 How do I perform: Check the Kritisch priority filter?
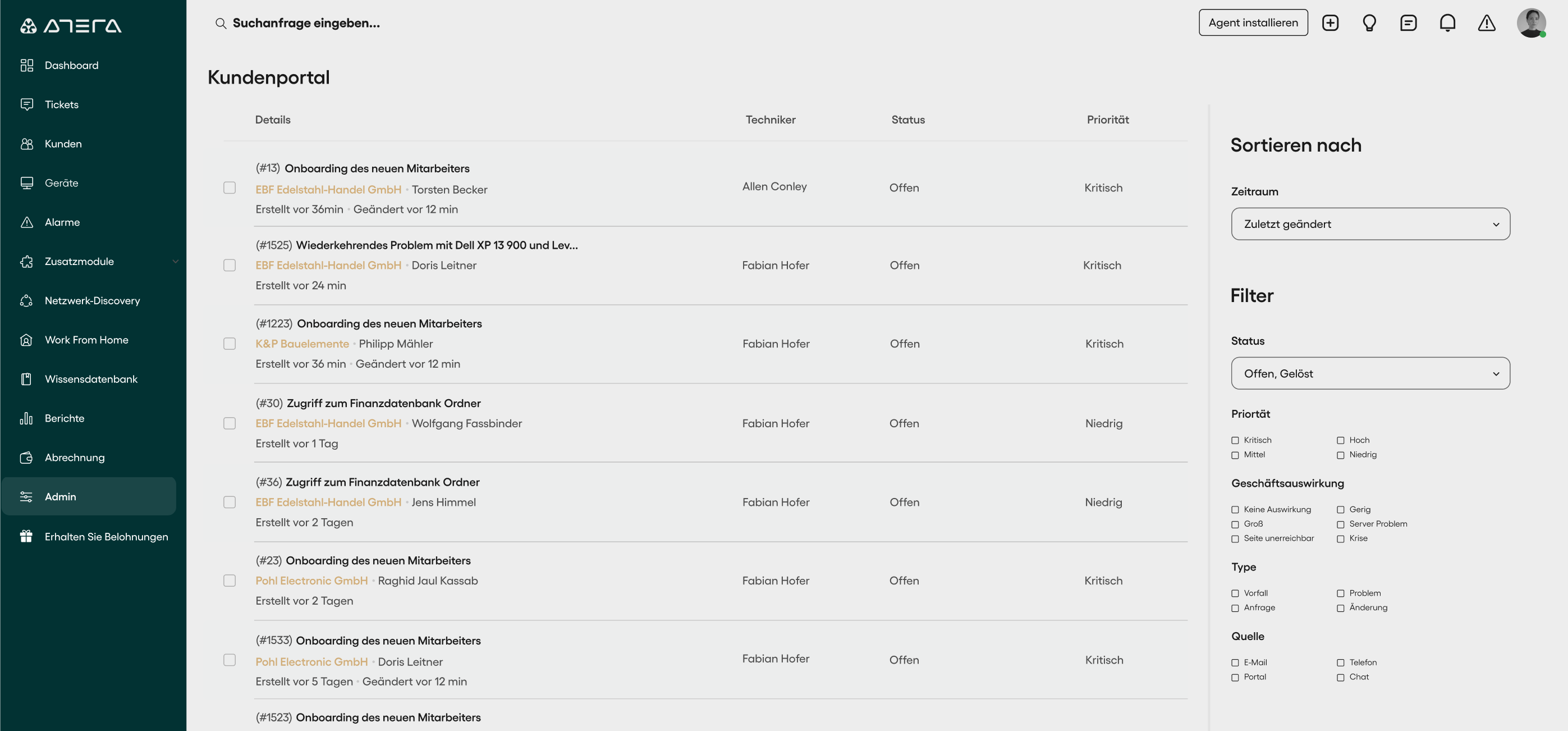[1235, 440]
